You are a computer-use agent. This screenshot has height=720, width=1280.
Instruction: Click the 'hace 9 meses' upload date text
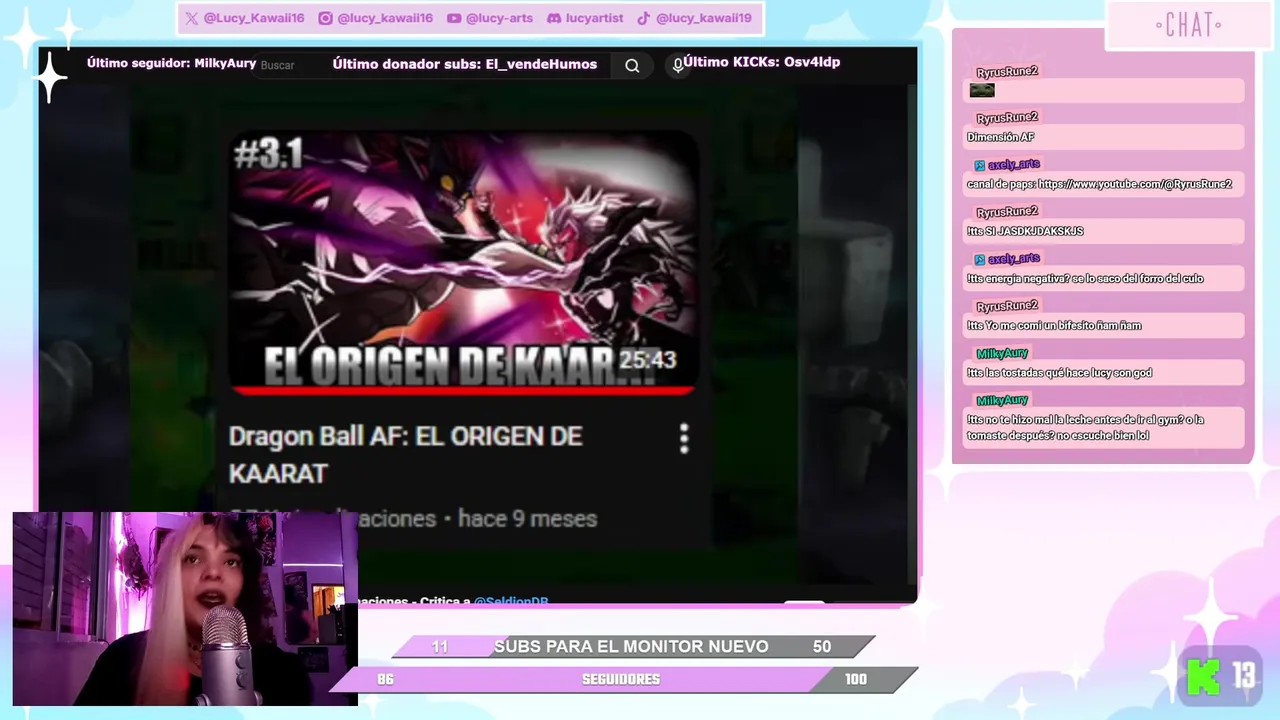click(527, 519)
